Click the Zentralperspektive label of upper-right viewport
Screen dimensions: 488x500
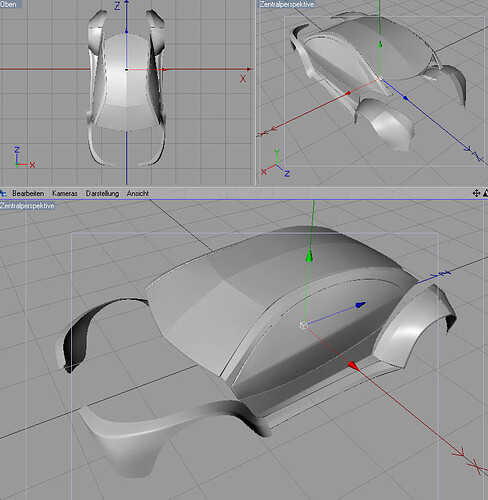287,4
